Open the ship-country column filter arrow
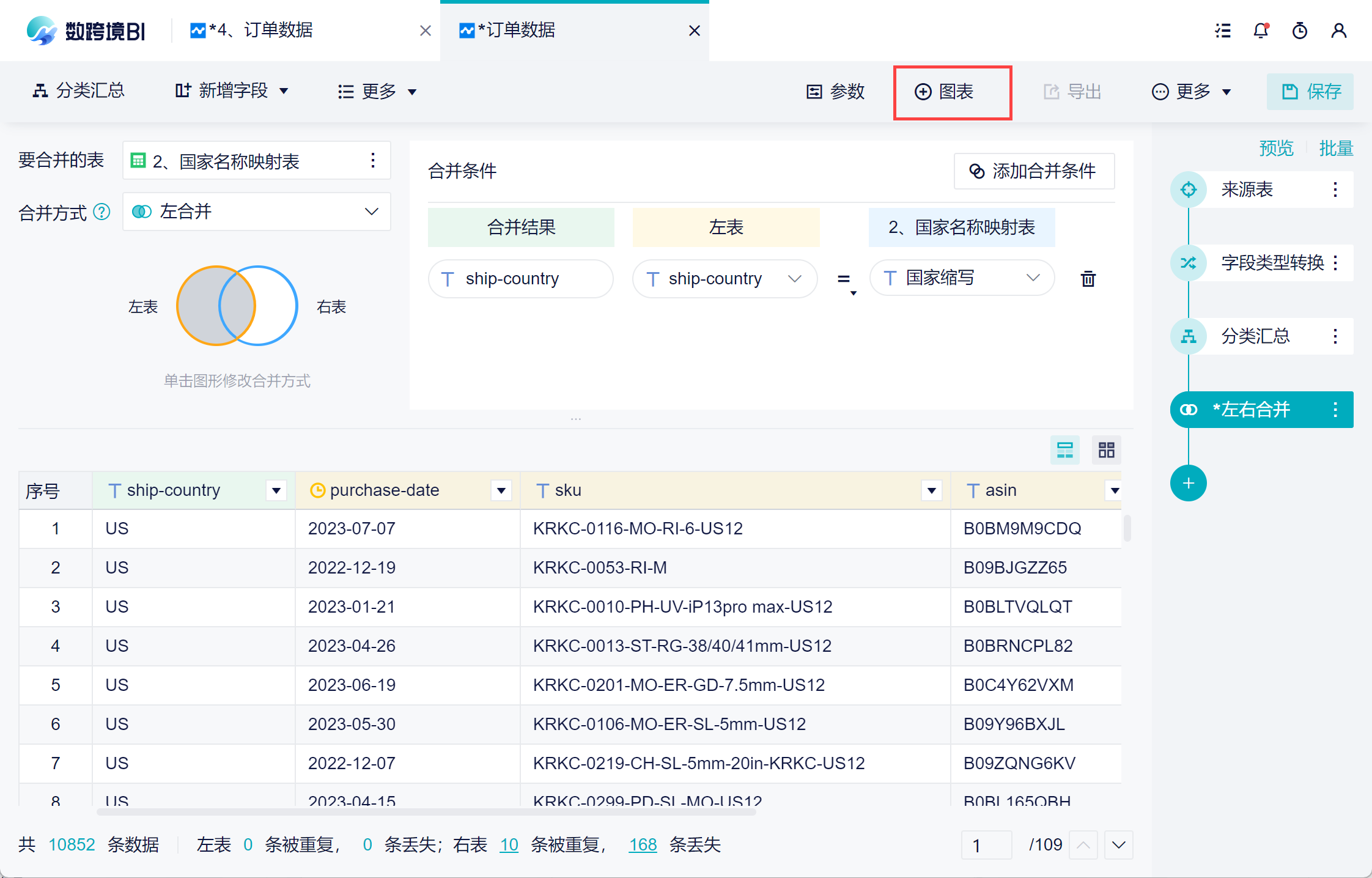The height and width of the screenshot is (878, 1372). pyautogui.click(x=276, y=490)
